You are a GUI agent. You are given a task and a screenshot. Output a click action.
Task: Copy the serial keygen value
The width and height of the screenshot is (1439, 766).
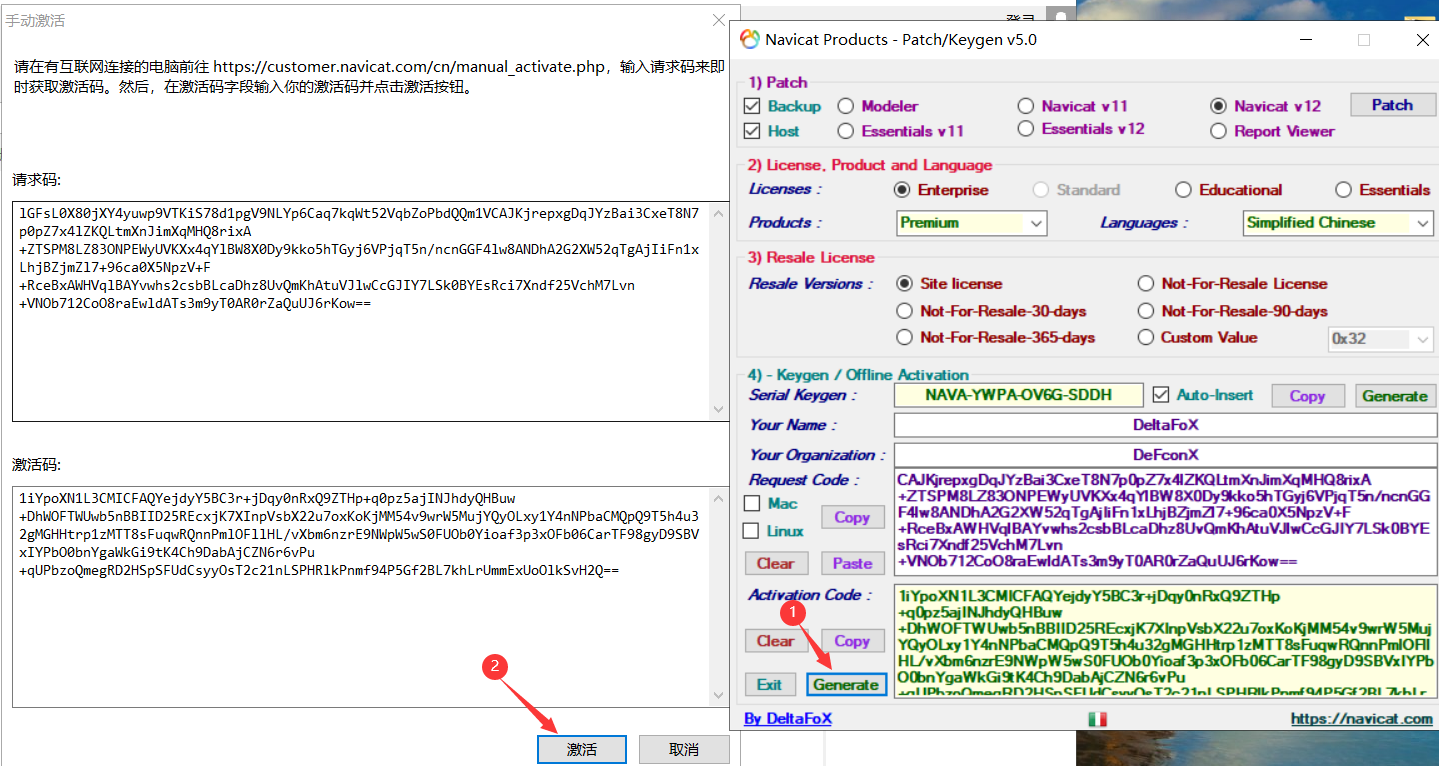click(1307, 396)
